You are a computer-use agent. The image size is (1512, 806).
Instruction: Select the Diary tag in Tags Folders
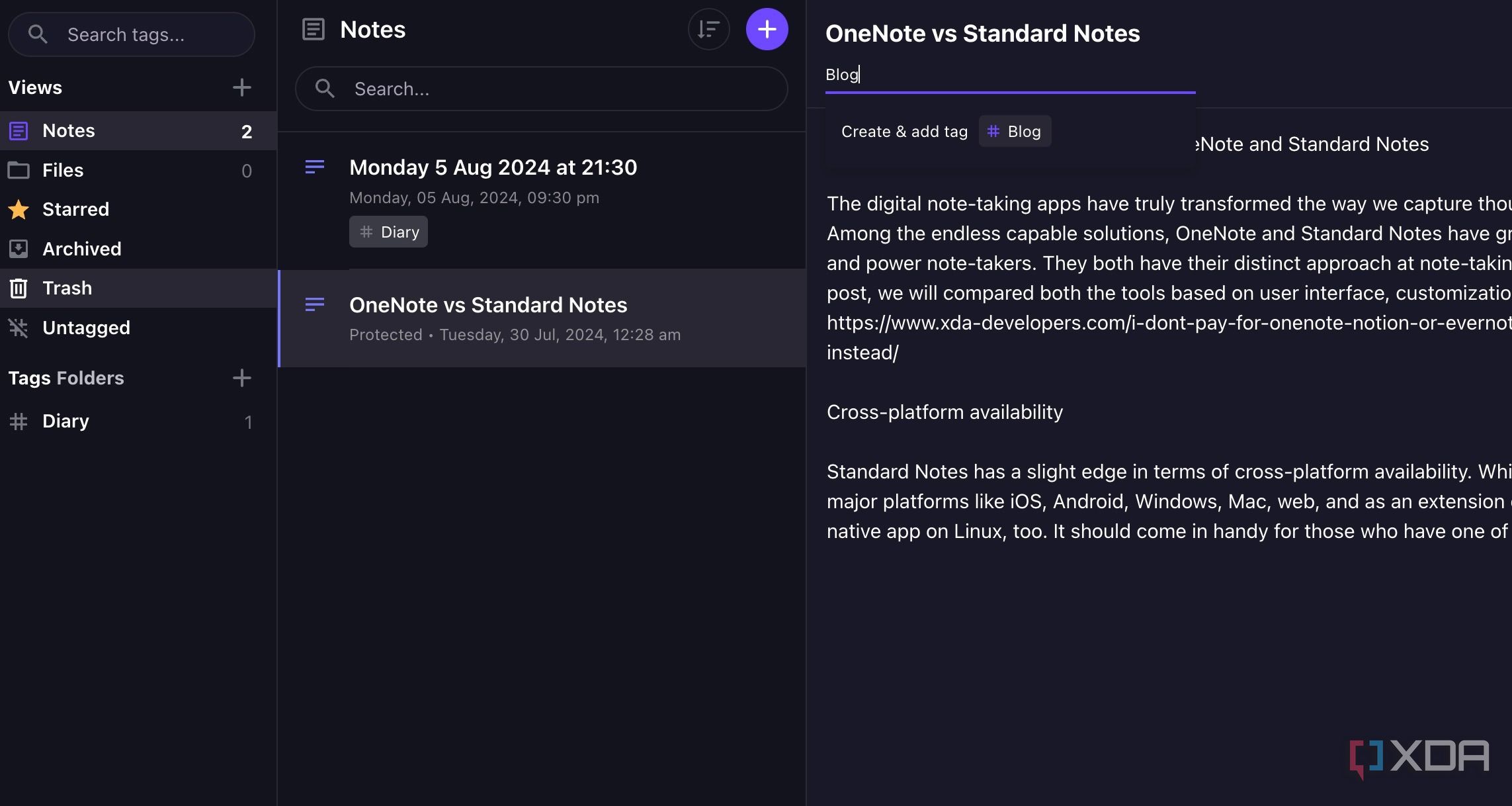click(x=65, y=421)
